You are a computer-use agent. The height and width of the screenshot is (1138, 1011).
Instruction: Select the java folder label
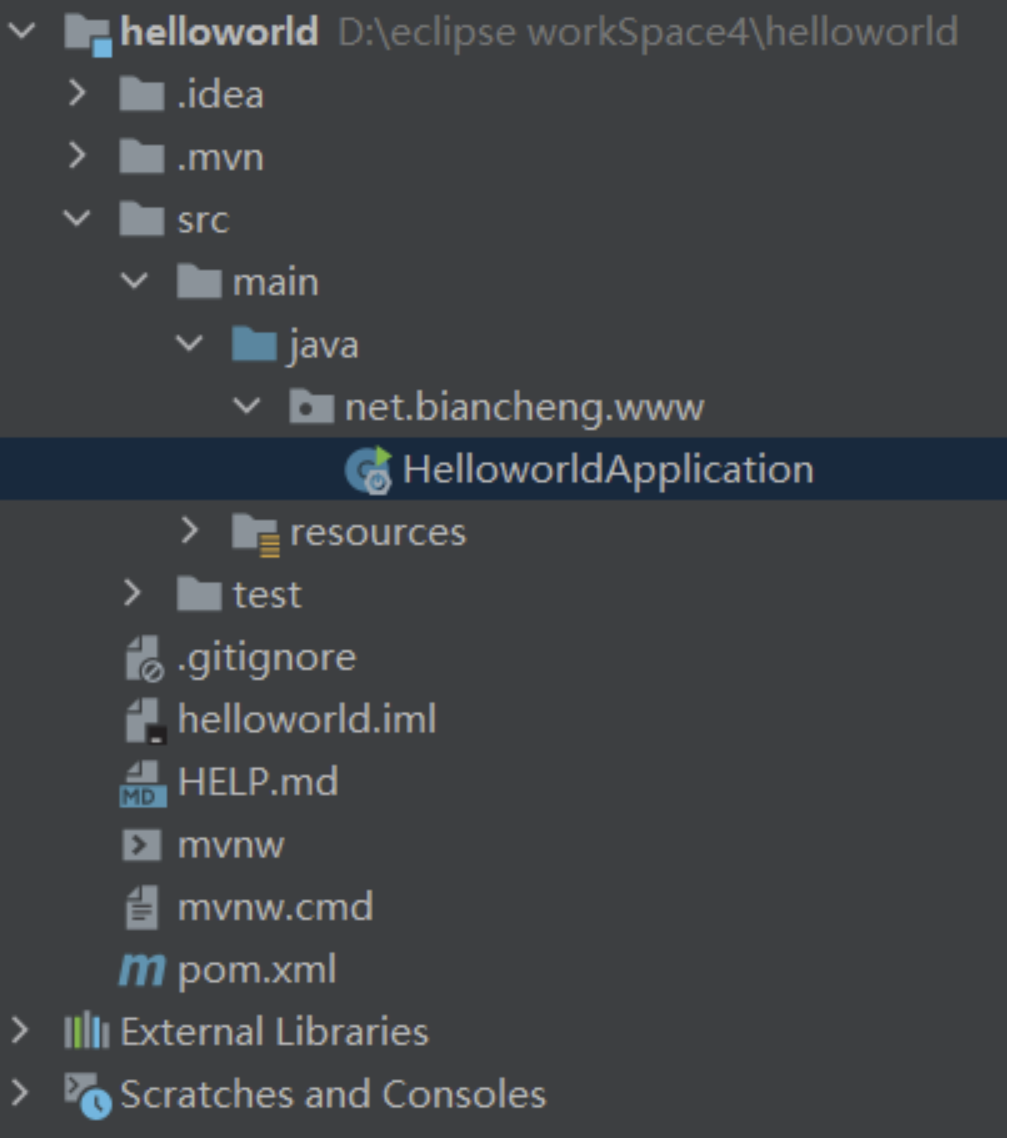pos(324,345)
